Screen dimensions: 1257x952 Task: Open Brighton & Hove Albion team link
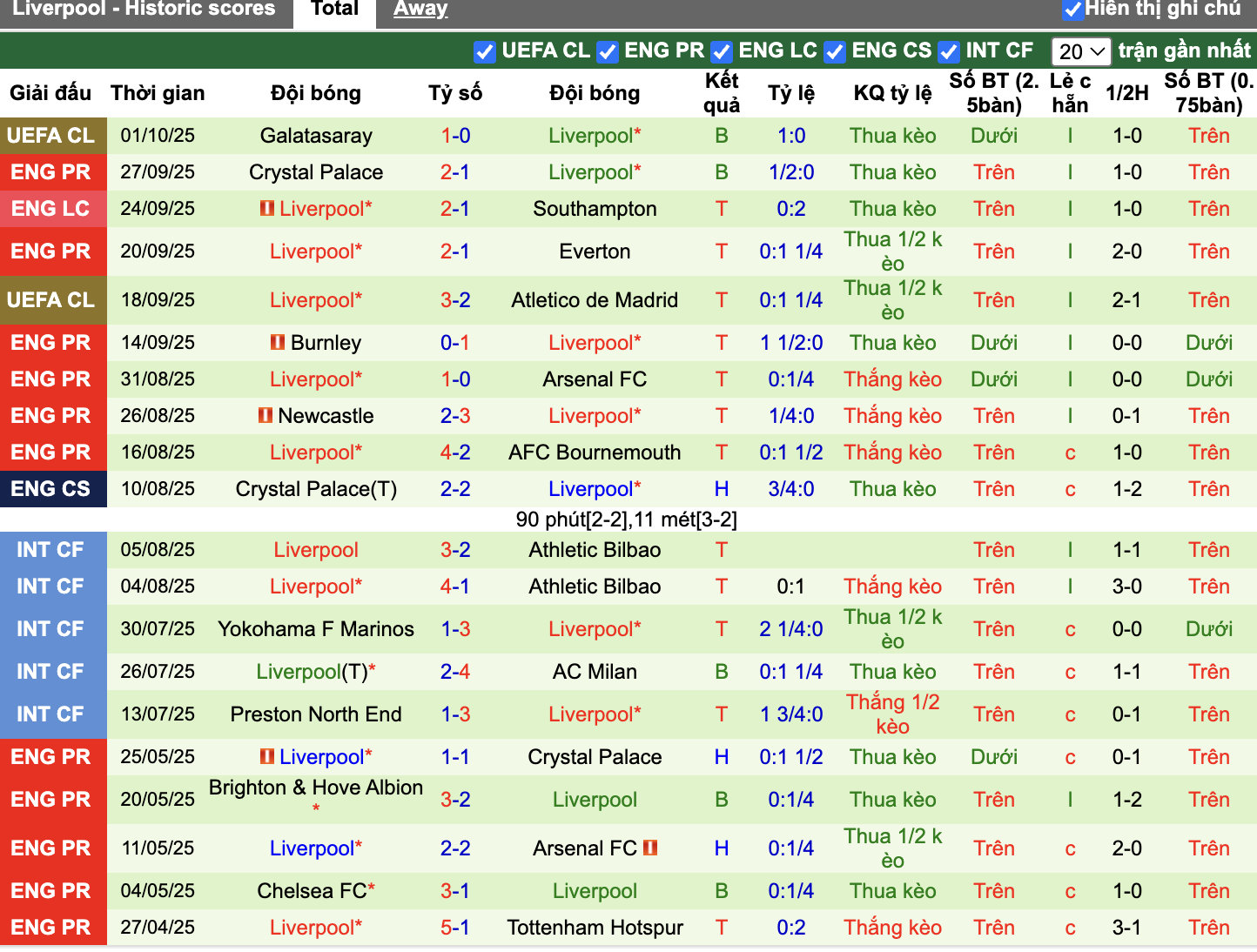click(x=316, y=788)
